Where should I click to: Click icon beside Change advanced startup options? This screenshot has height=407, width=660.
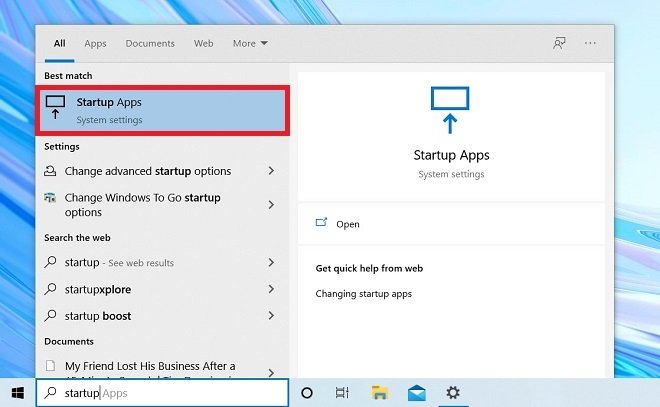point(50,170)
